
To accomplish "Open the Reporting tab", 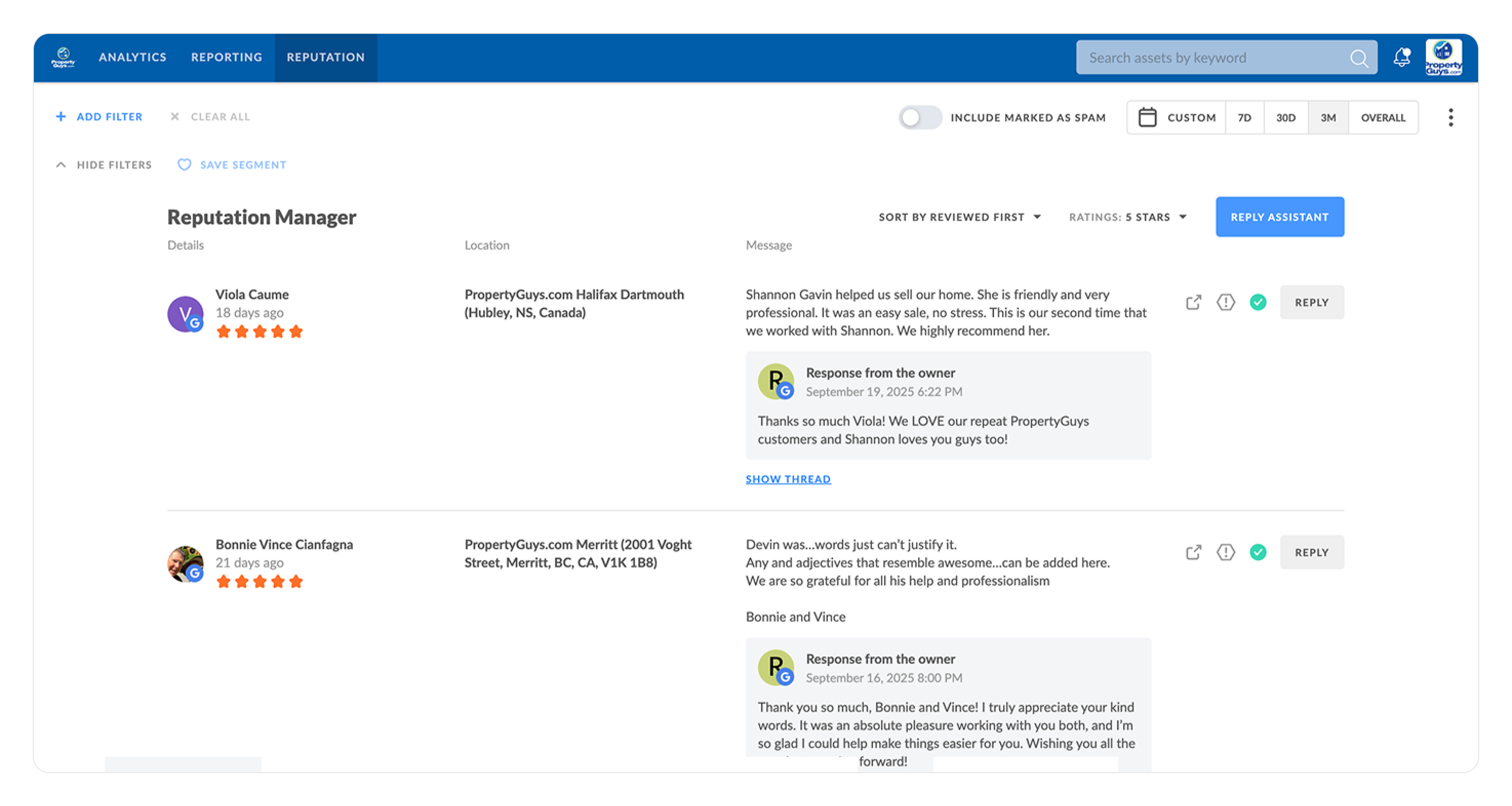I will pyautogui.click(x=227, y=57).
